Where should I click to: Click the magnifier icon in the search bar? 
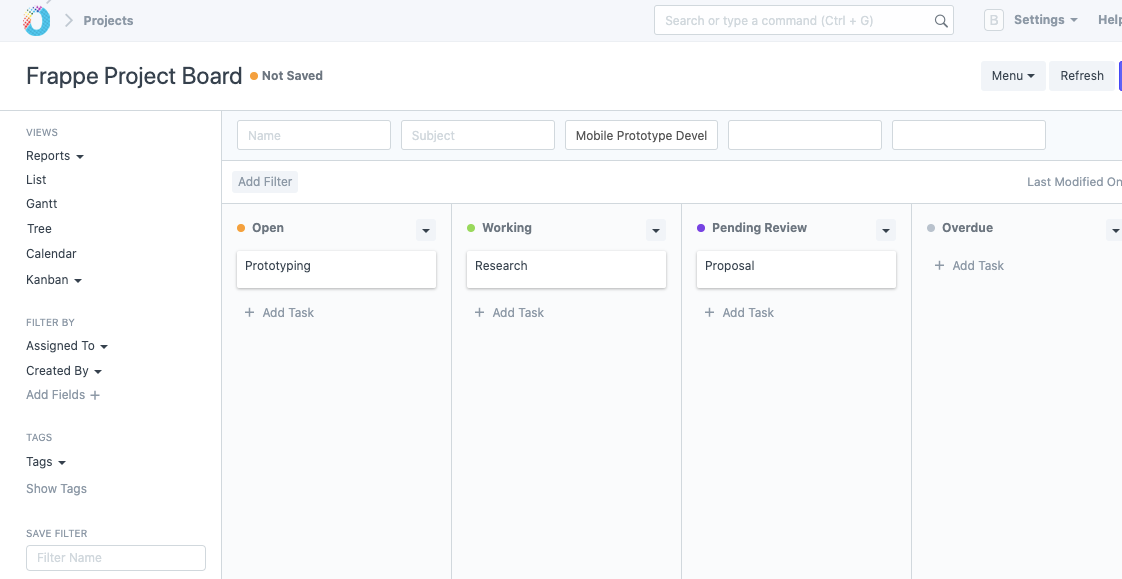(x=940, y=20)
